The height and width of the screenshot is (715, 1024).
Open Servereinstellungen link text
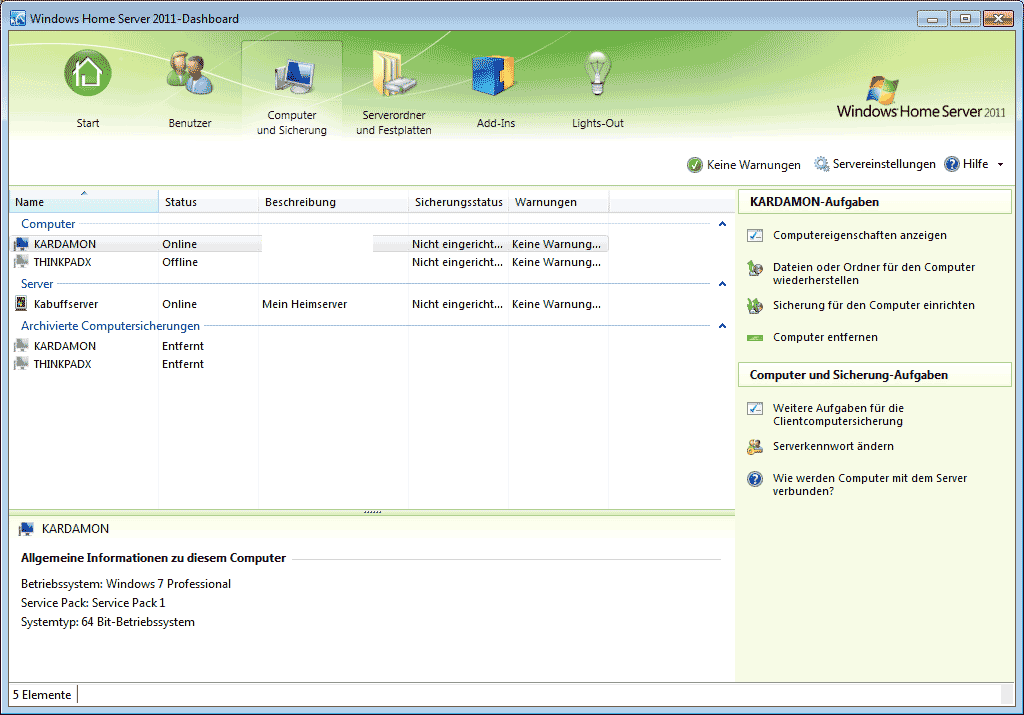(x=884, y=164)
